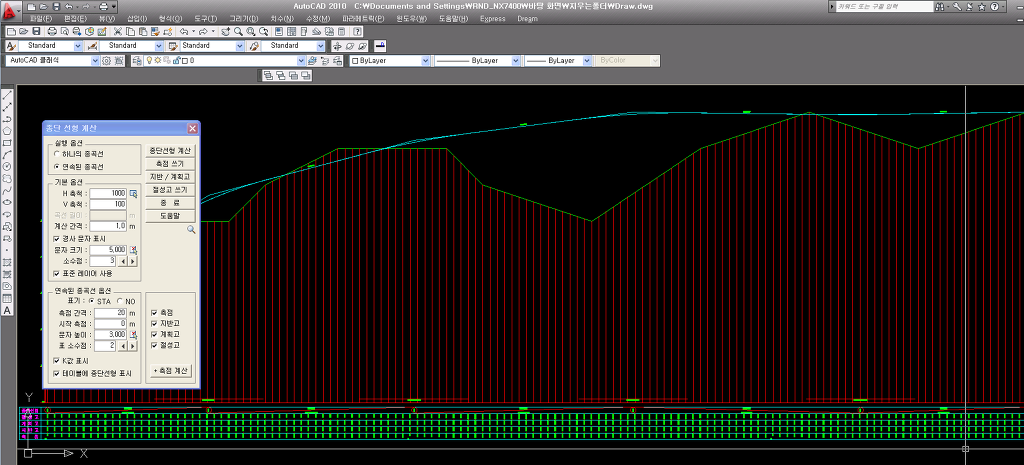Image resolution: width=1024 pixels, height=465 pixels.
Task: Select the Polygon draw tool
Action: (x=7, y=130)
